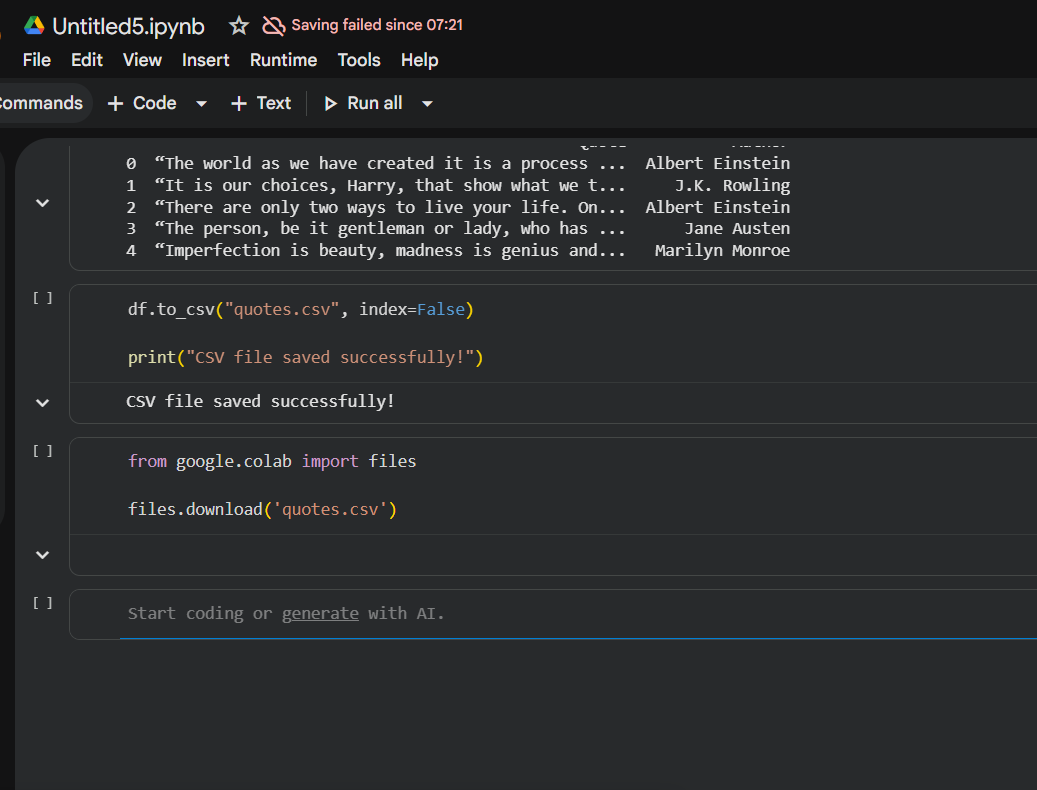Run all cells
This screenshot has width=1037, height=790.
pyautogui.click(x=363, y=103)
